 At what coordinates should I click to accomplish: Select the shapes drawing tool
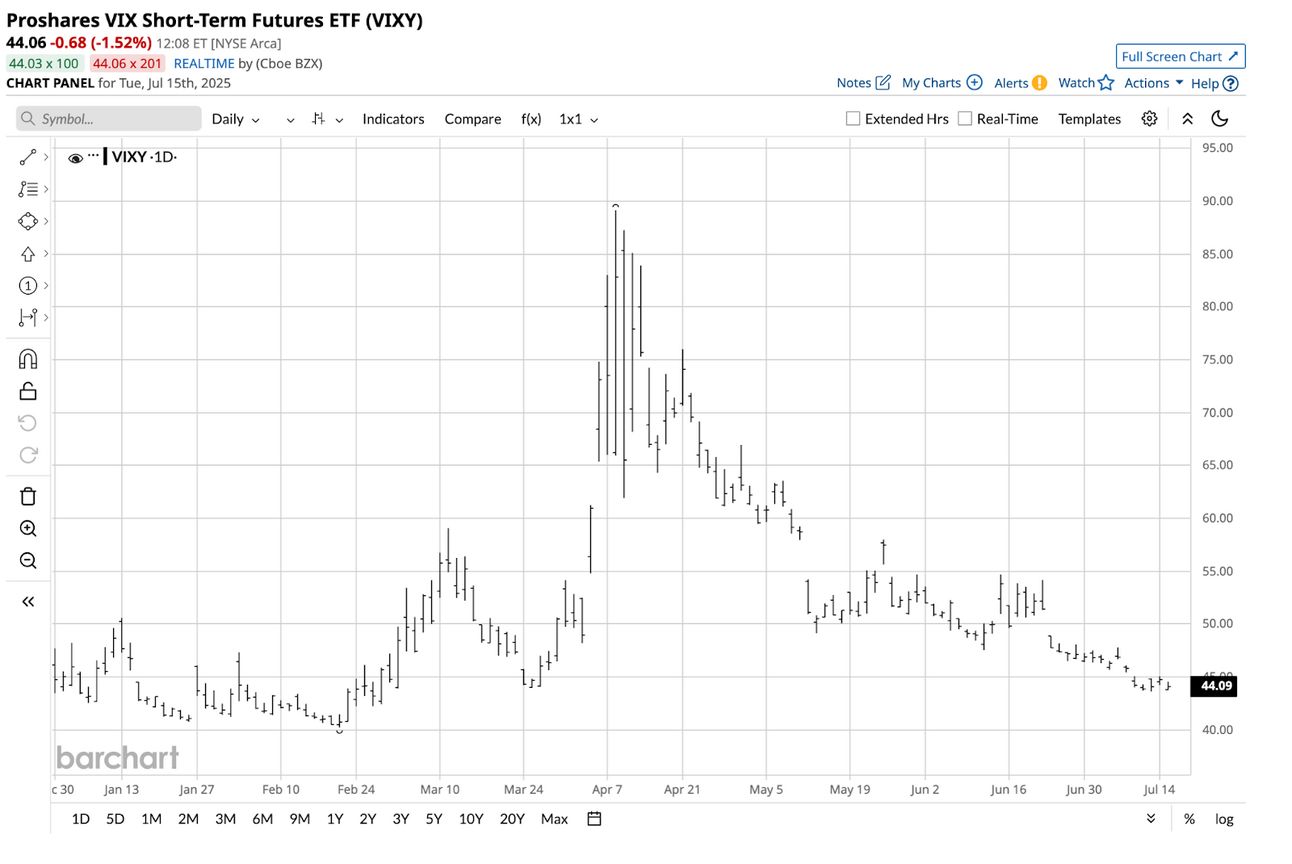(27, 221)
